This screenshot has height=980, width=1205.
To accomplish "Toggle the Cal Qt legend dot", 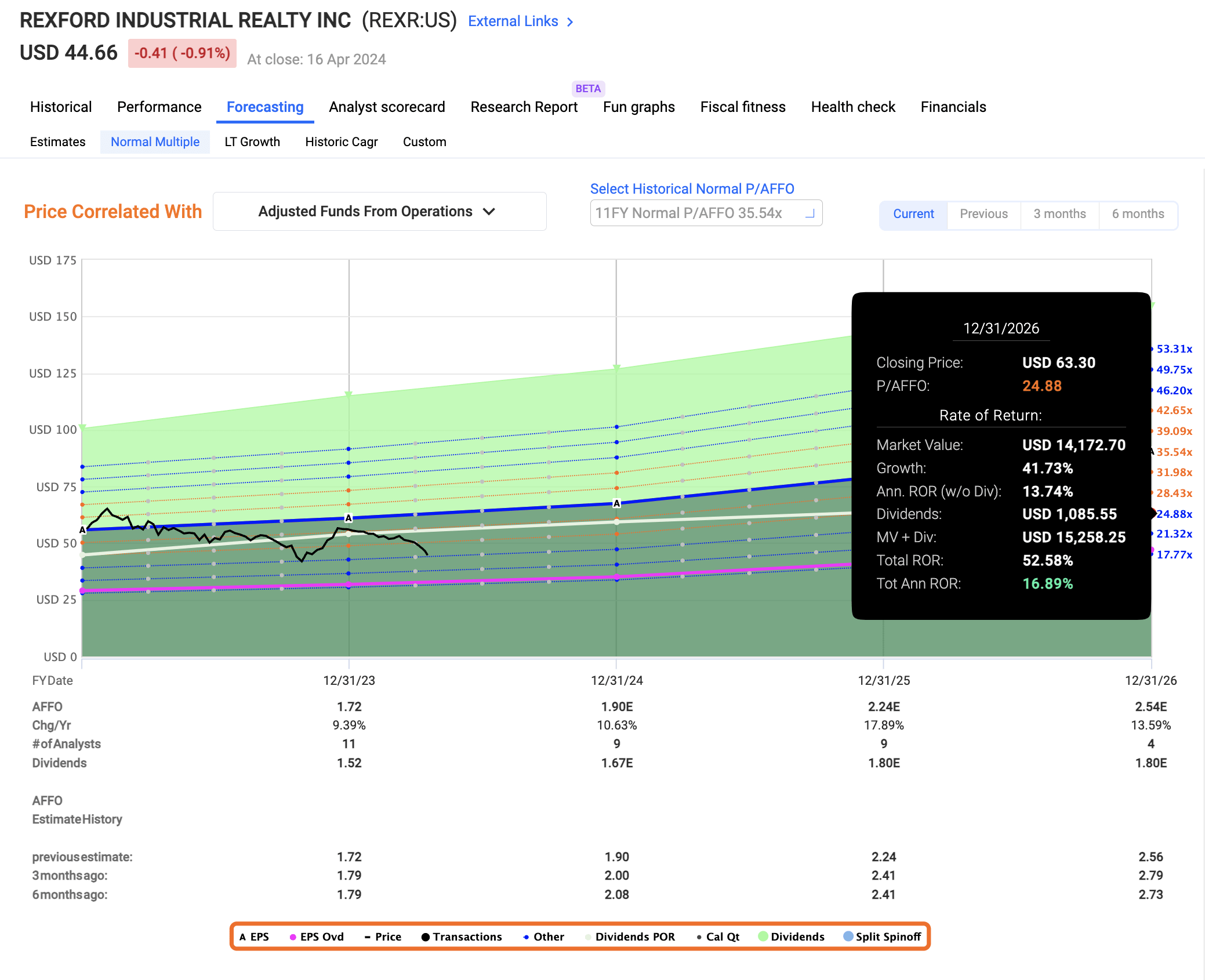I will coord(699,937).
